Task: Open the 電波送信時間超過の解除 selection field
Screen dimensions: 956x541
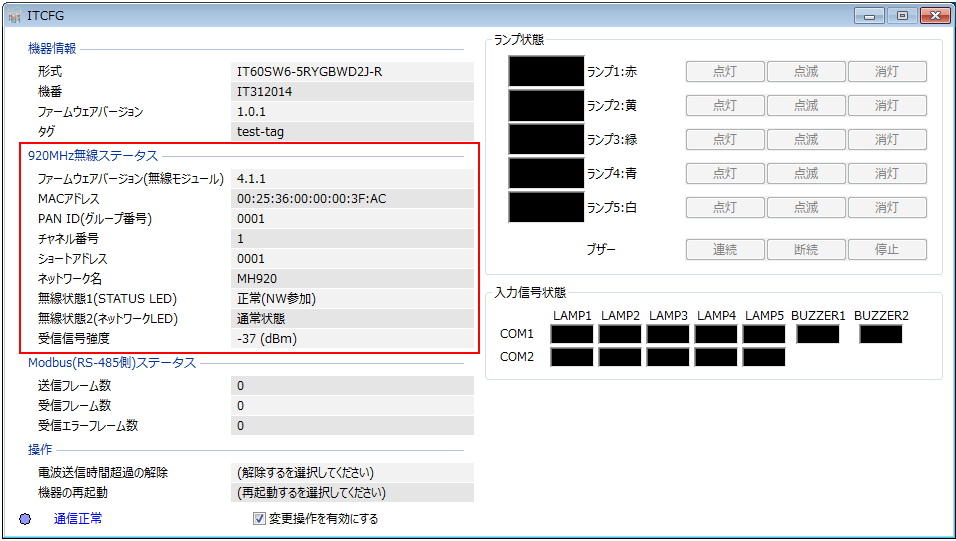Action: 351,472
